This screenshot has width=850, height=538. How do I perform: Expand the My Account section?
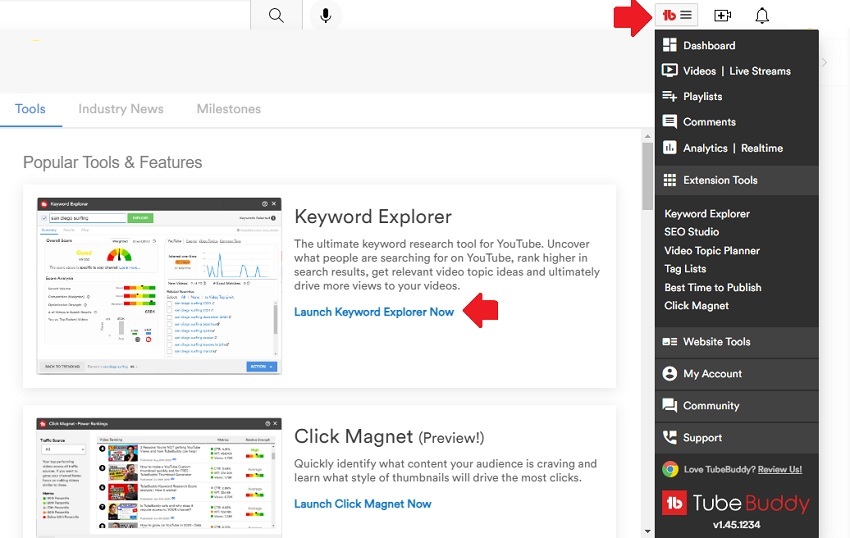pyautogui.click(x=737, y=374)
